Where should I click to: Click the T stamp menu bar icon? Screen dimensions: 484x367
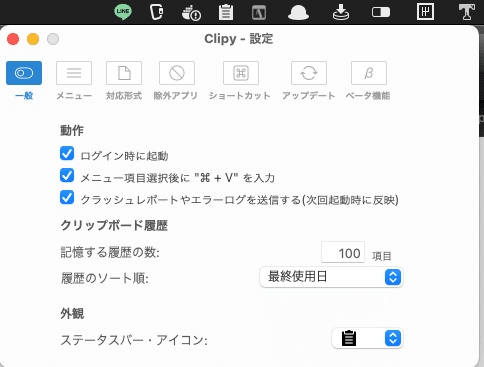466,12
